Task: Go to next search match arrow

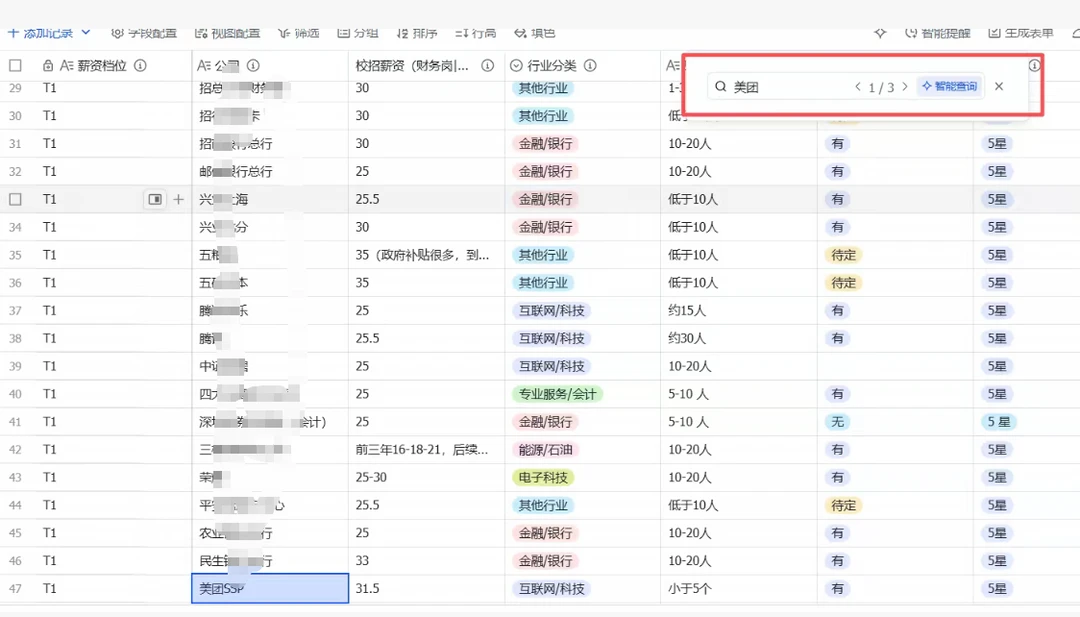Action: pyautogui.click(x=905, y=87)
